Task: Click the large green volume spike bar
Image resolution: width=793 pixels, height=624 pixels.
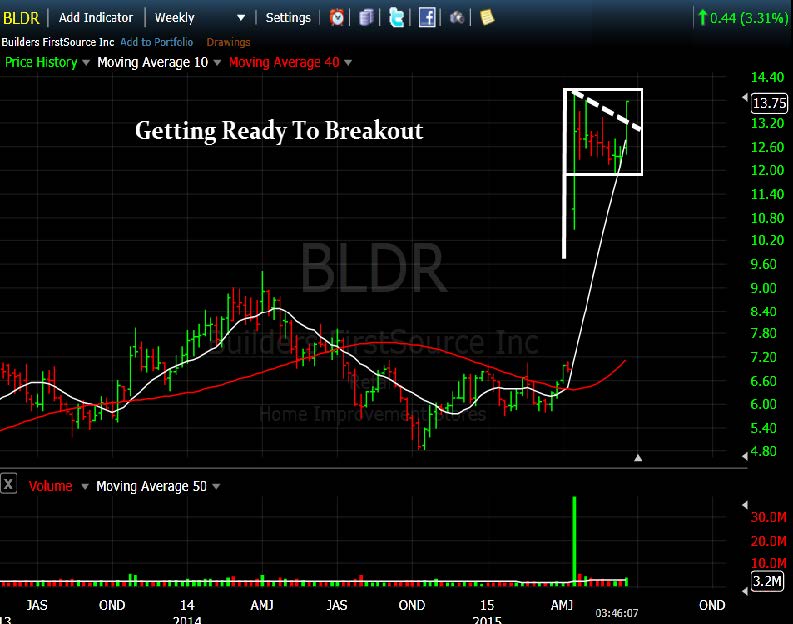Action: coord(574,539)
